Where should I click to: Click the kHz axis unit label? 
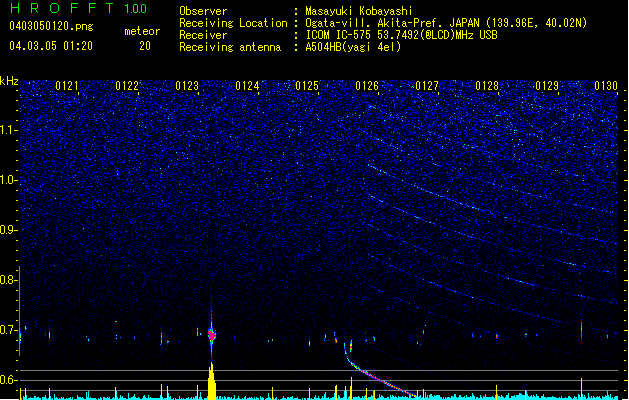9,81
